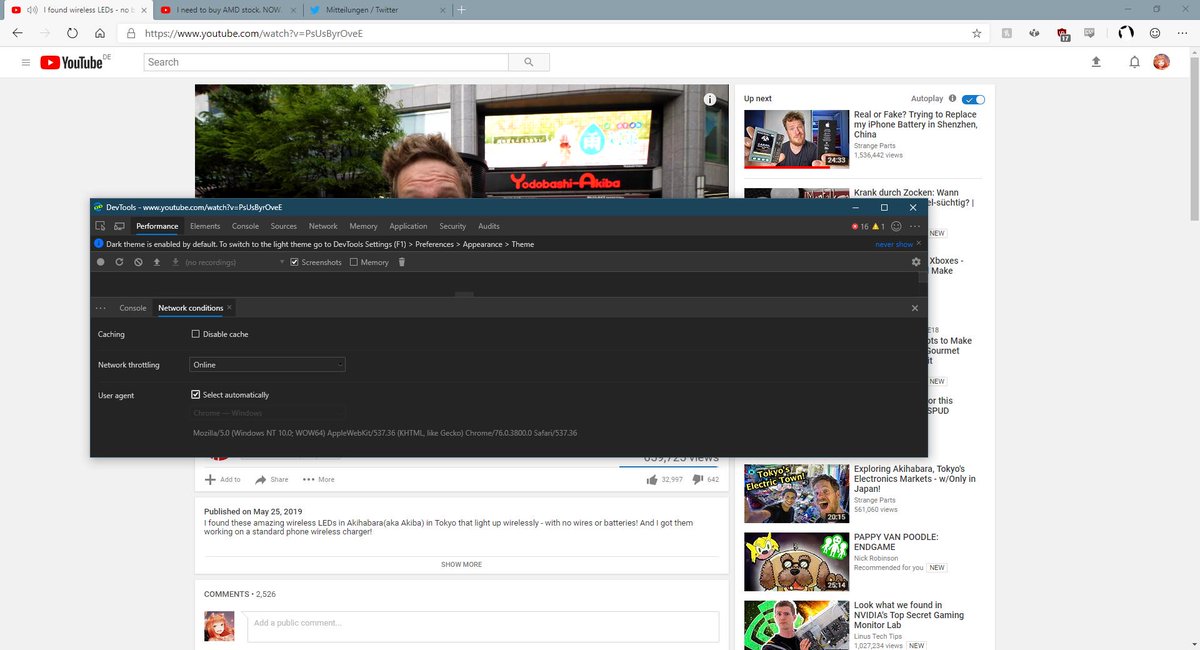The image size is (1200, 650).
Task: Click Add to under the video
Action: pos(223,480)
